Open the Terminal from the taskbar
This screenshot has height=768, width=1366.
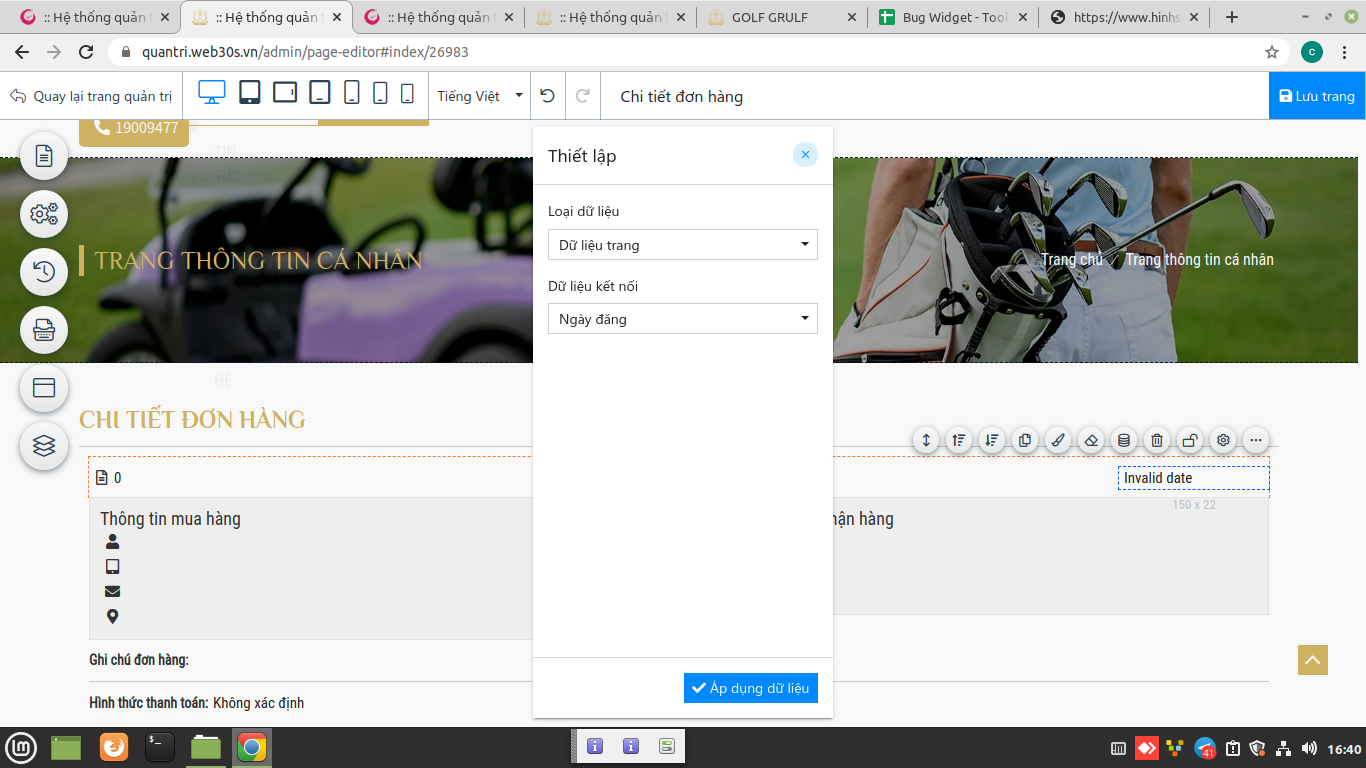click(160, 748)
